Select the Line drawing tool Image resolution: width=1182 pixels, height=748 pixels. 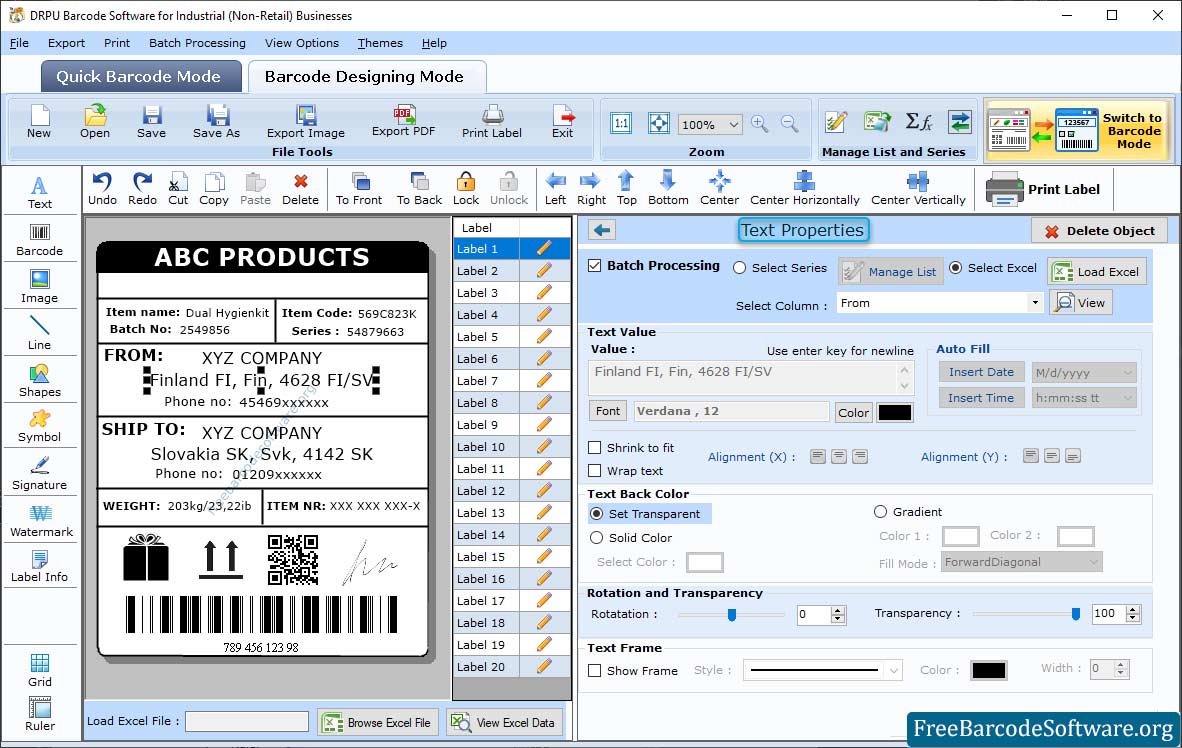(39, 333)
